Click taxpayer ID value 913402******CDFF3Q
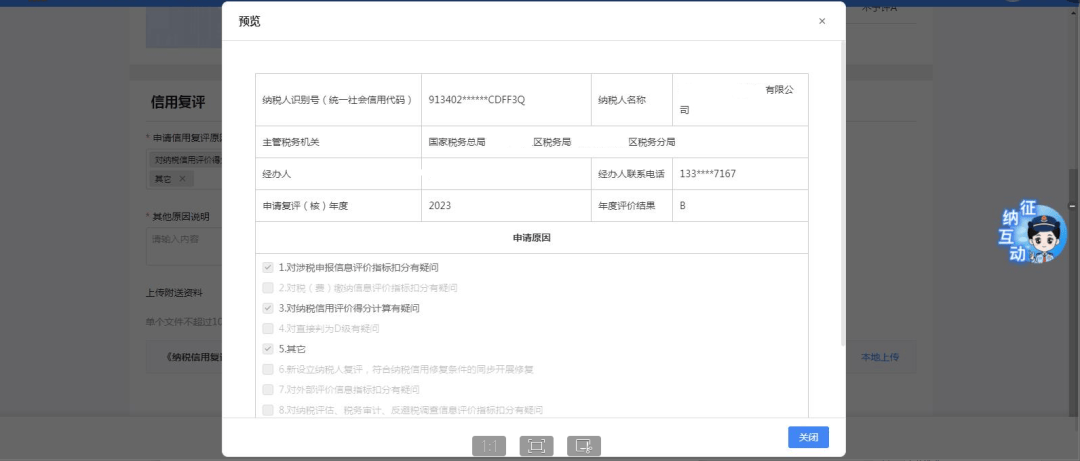Image resolution: width=1080 pixels, height=461 pixels. pyautogui.click(x=477, y=99)
